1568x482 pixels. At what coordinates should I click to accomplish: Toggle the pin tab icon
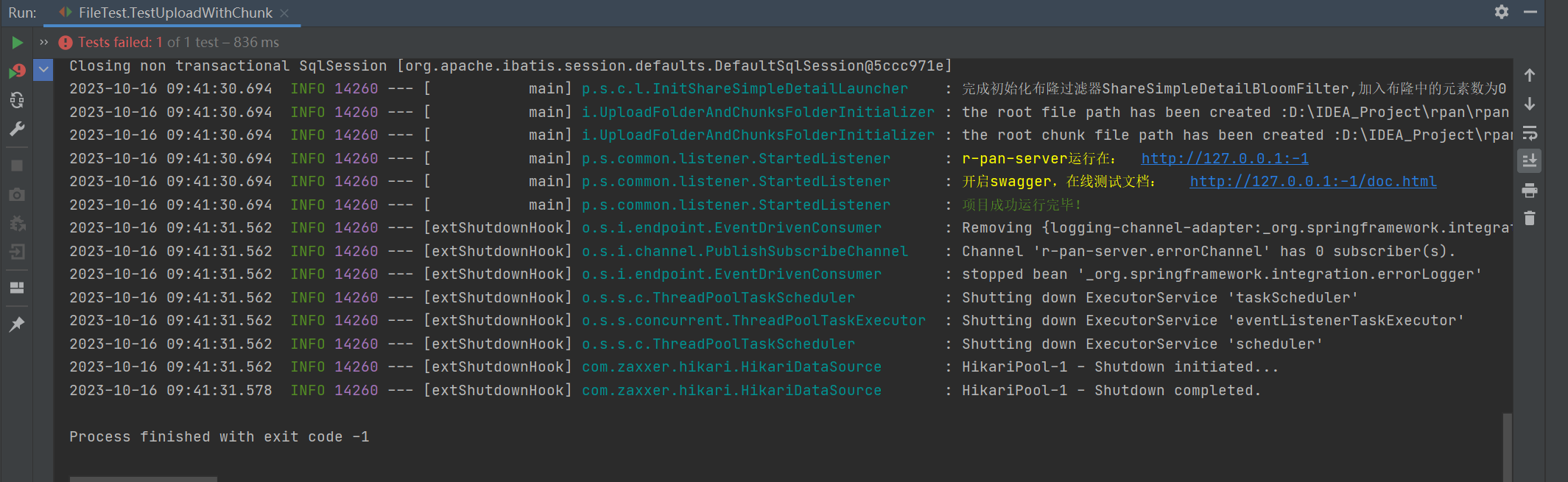(x=17, y=325)
